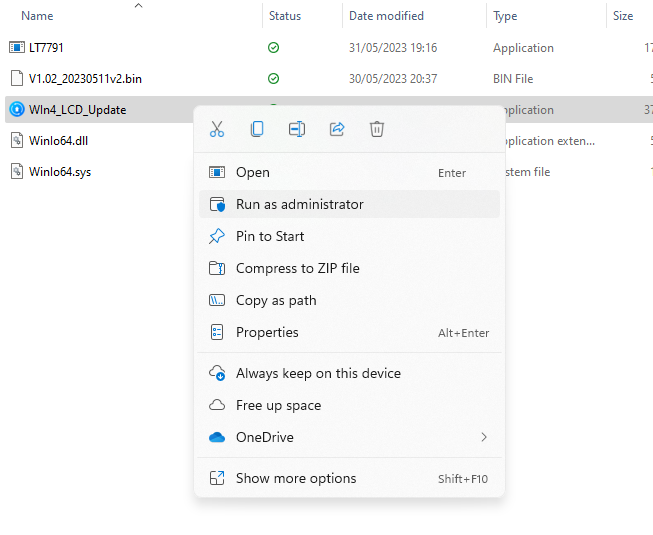Select the LT7791 application file

(x=46, y=47)
